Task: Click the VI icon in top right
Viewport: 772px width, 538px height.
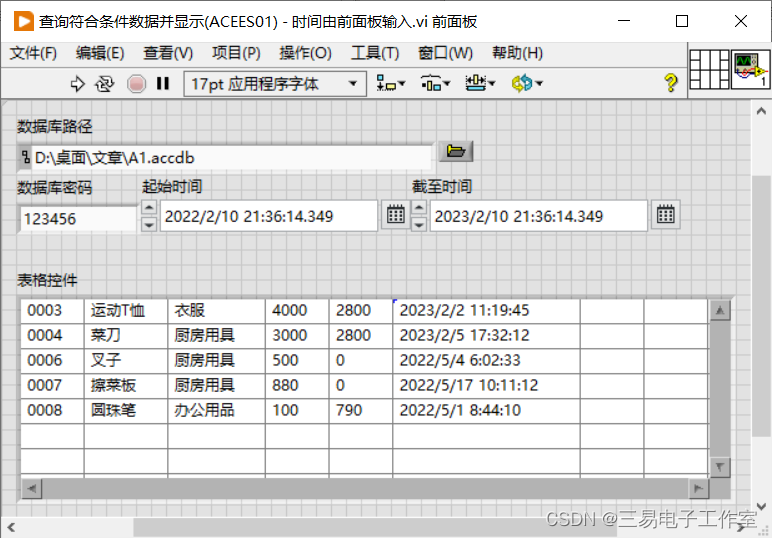Action: (750, 69)
